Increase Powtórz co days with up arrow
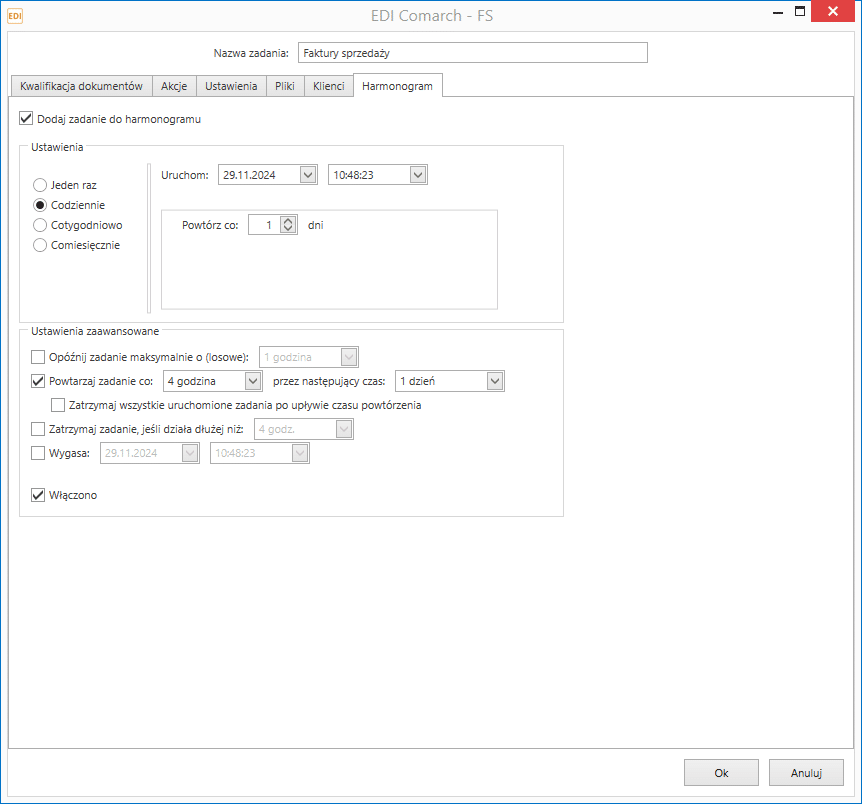This screenshot has height=804, width=862. (x=288, y=221)
